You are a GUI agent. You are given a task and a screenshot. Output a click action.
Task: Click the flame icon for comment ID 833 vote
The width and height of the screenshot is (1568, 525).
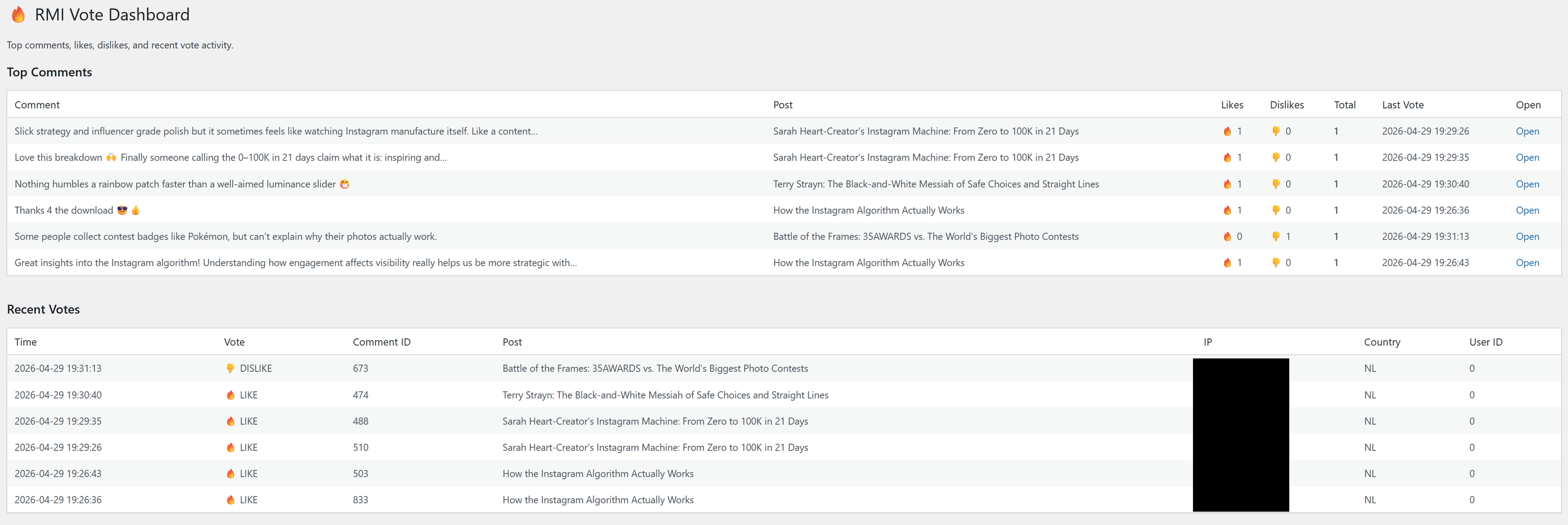pyautogui.click(x=231, y=500)
